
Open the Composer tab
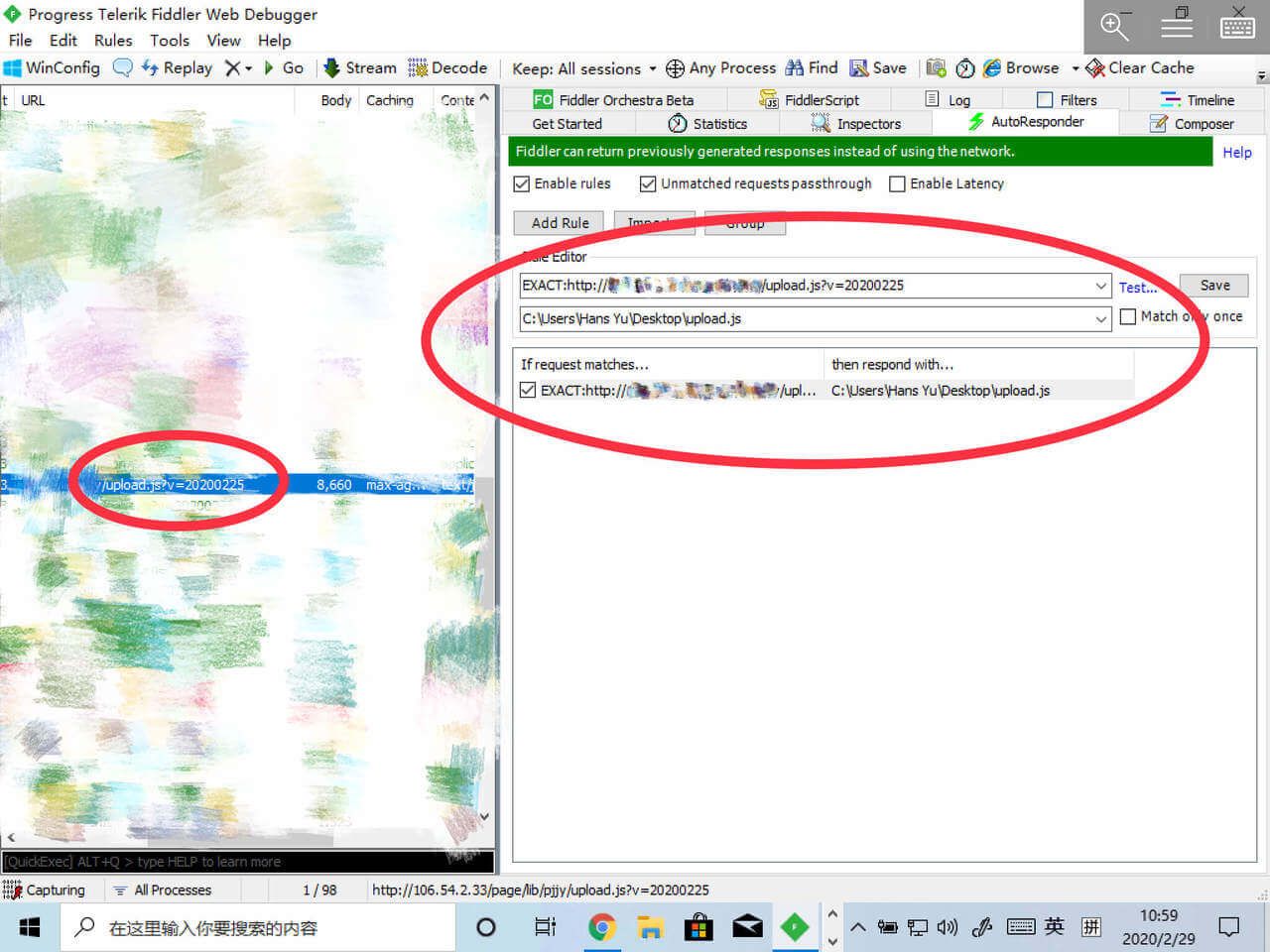(1192, 124)
